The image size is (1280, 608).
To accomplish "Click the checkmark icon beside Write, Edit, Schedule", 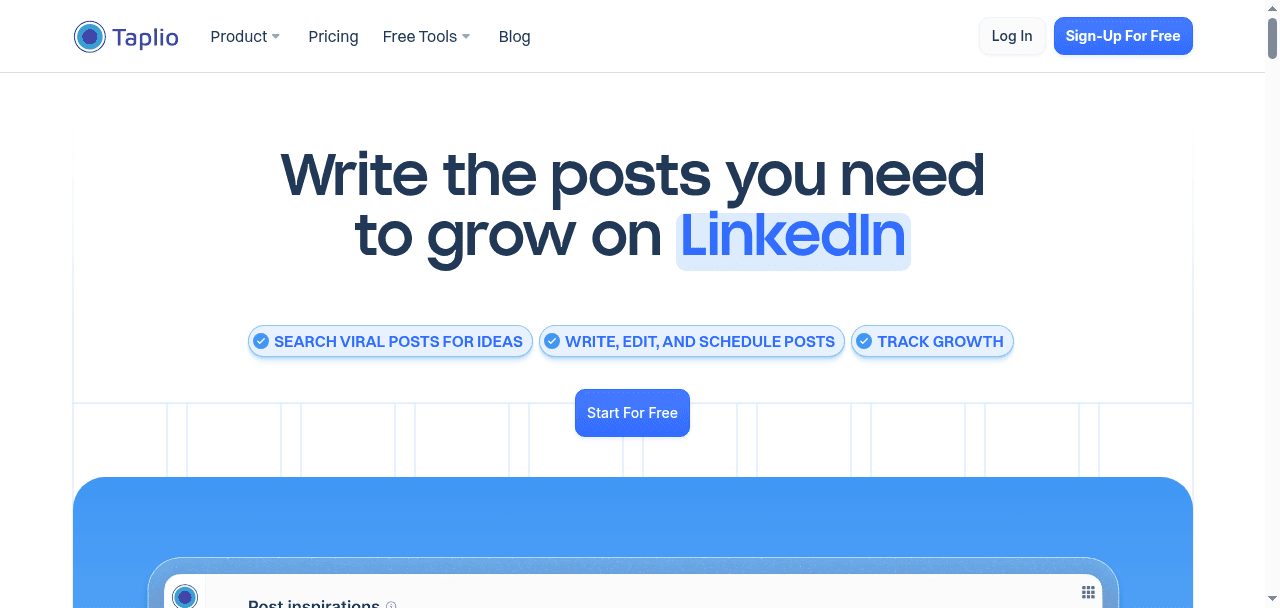I will 552,341.
